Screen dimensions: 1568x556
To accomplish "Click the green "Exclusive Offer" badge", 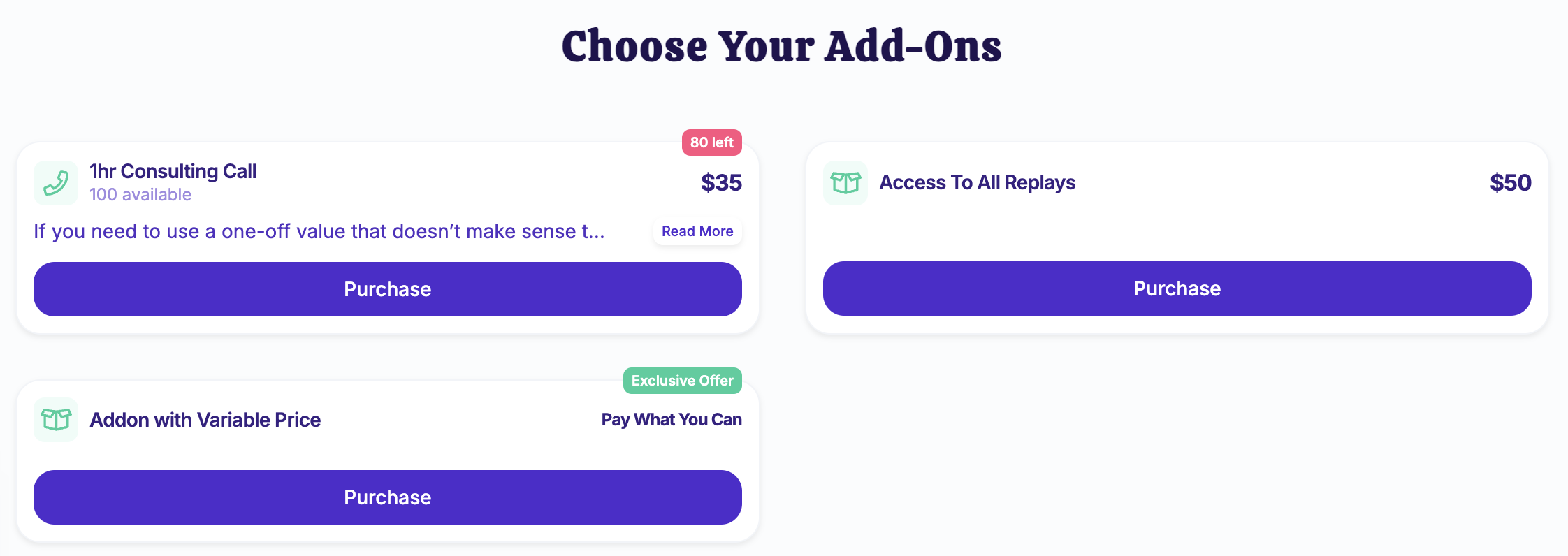I will pos(682,381).
